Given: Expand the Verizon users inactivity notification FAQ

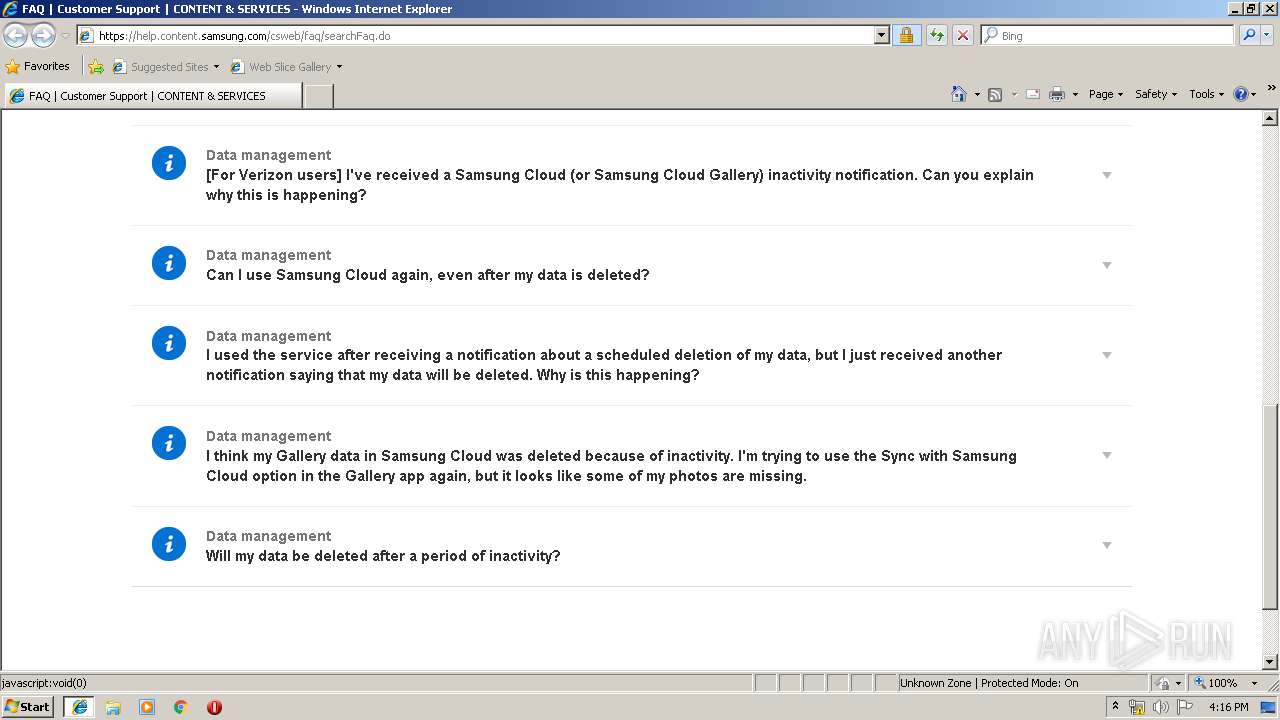Looking at the screenshot, I should coord(1107,175).
